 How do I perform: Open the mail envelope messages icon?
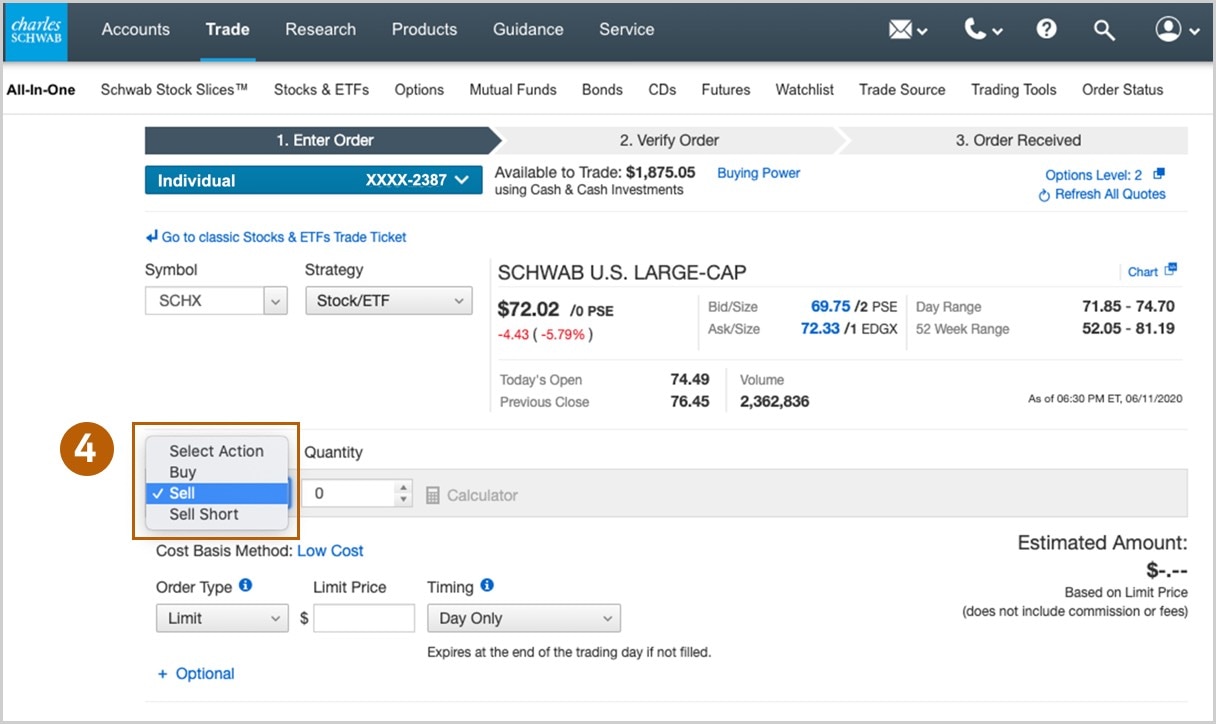point(908,30)
